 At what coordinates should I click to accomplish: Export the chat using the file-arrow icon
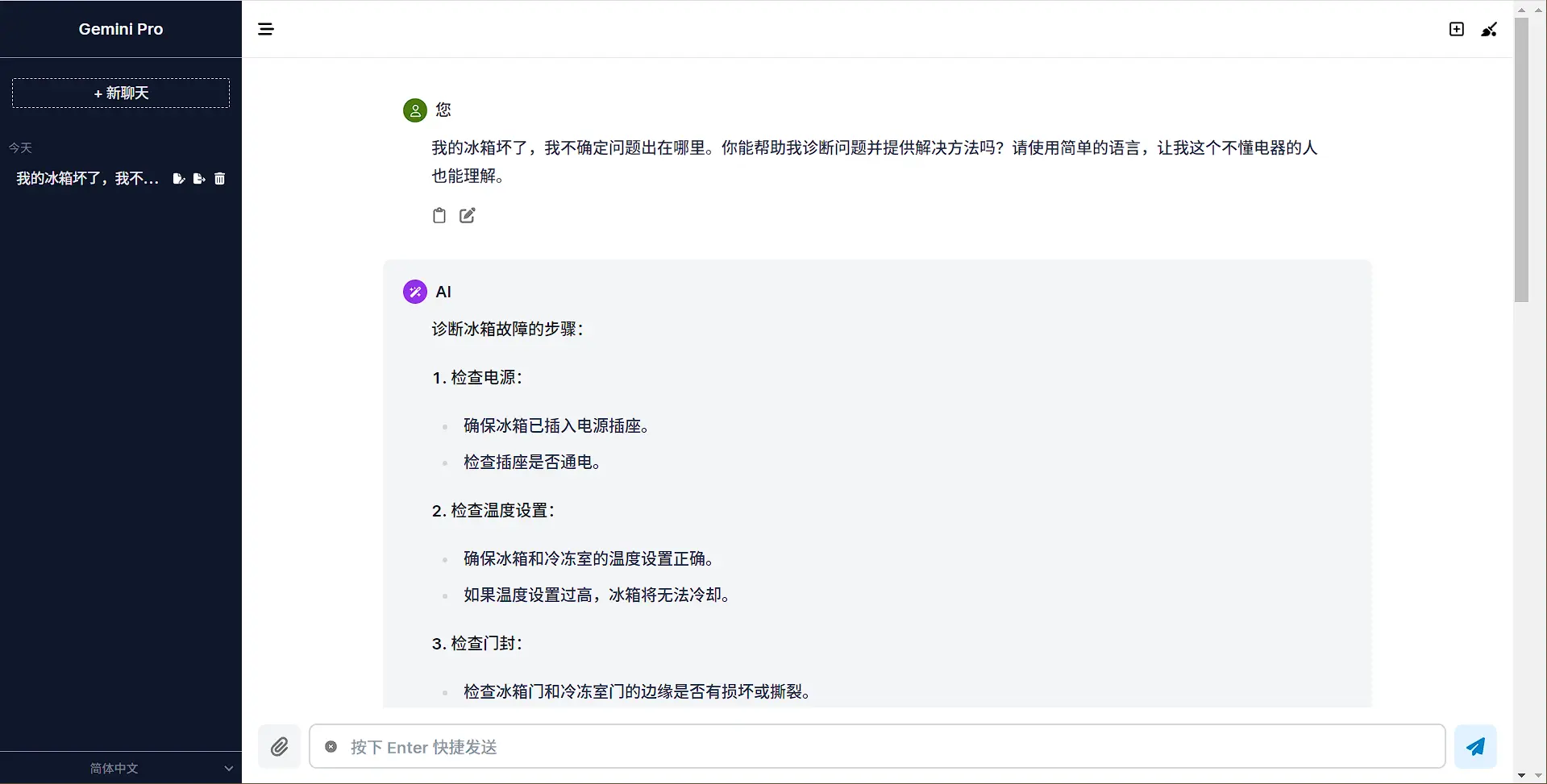tap(199, 179)
